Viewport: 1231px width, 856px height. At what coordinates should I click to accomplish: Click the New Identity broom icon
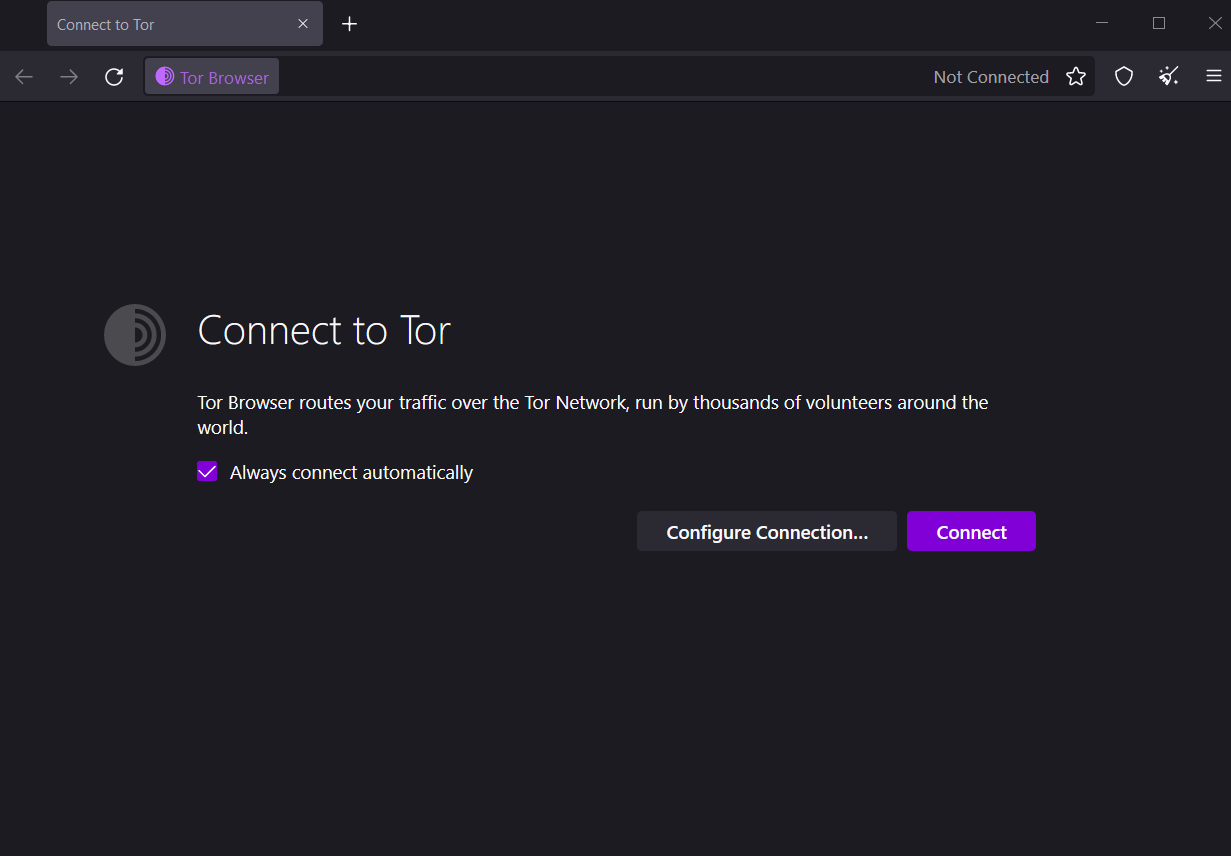1169,77
